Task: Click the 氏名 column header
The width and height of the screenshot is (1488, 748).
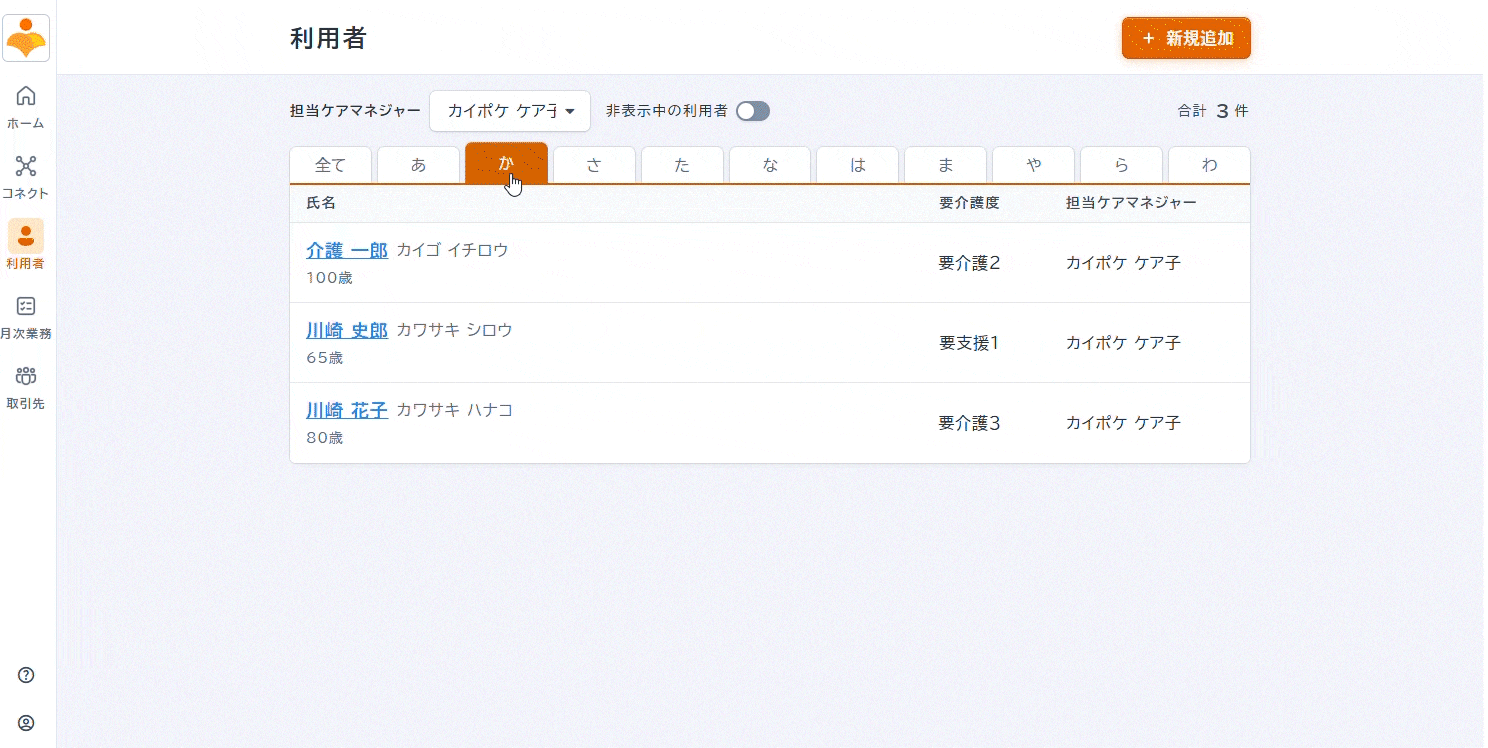Action: click(x=321, y=203)
